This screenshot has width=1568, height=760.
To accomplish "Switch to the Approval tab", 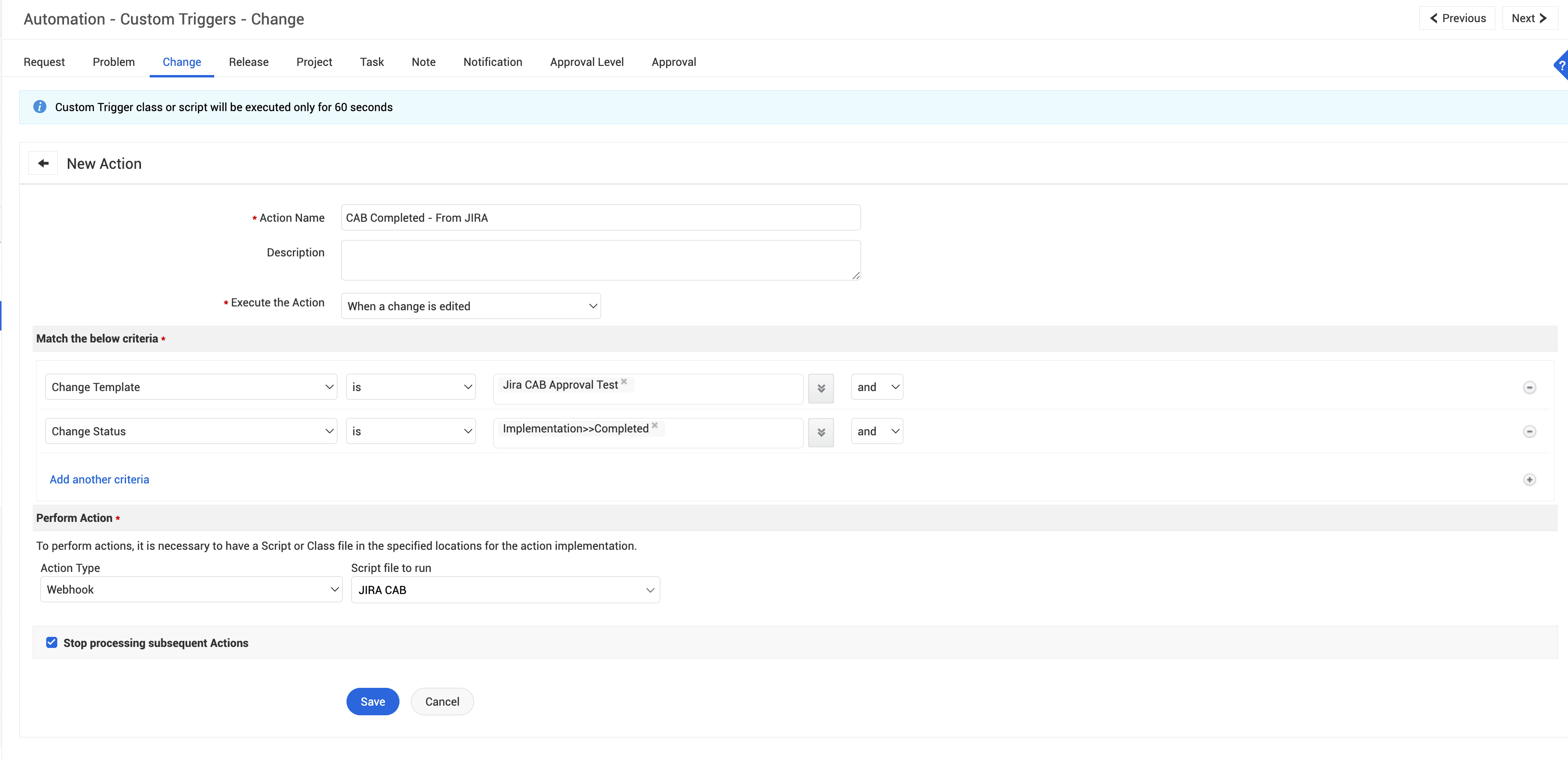I will coord(674,62).
